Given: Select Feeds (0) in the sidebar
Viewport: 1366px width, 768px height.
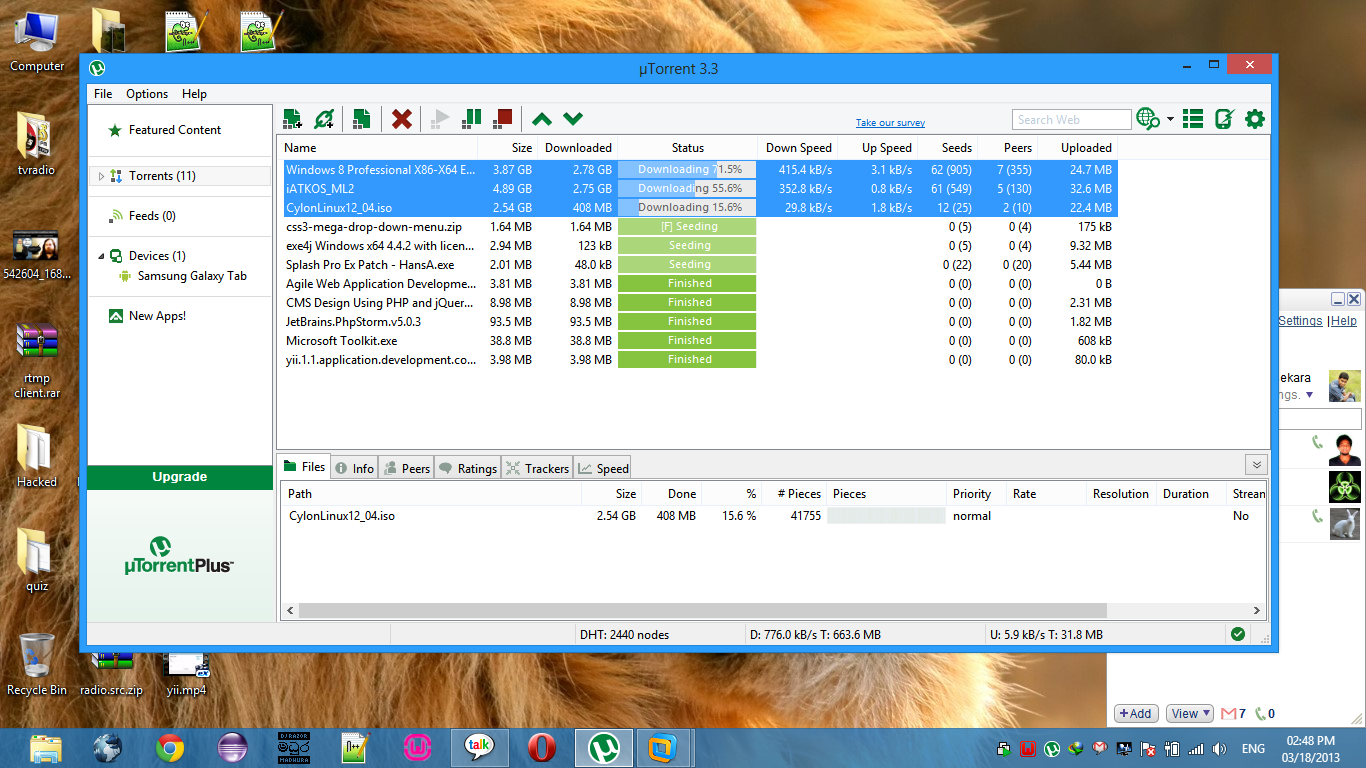Looking at the screenshot, I should (x=152, y=216).
